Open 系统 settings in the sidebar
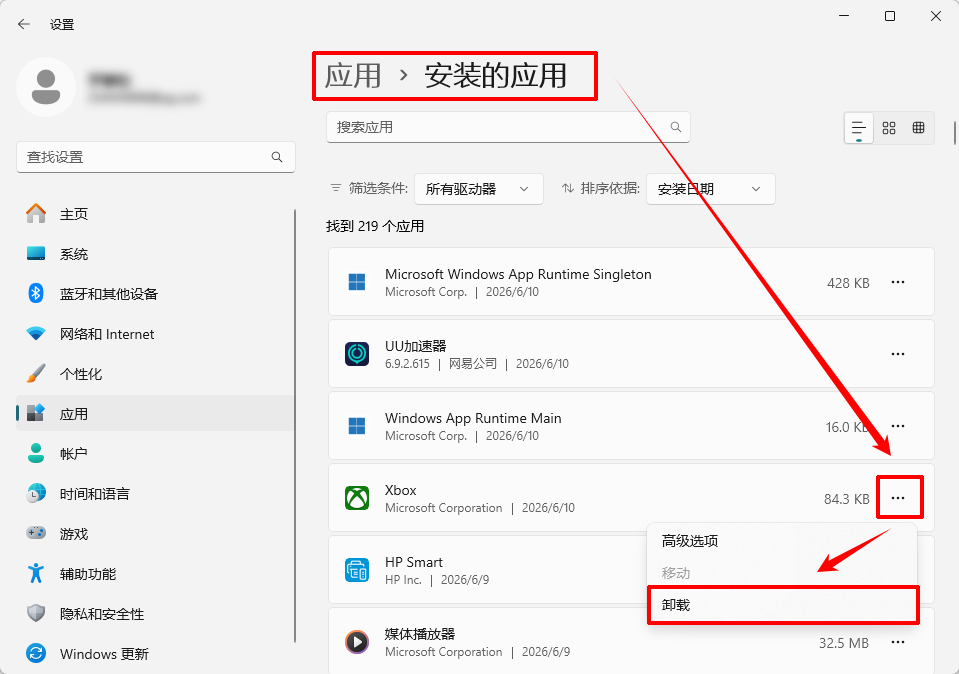This screenshot has width=959, height=674. click(x=156, y=254)
